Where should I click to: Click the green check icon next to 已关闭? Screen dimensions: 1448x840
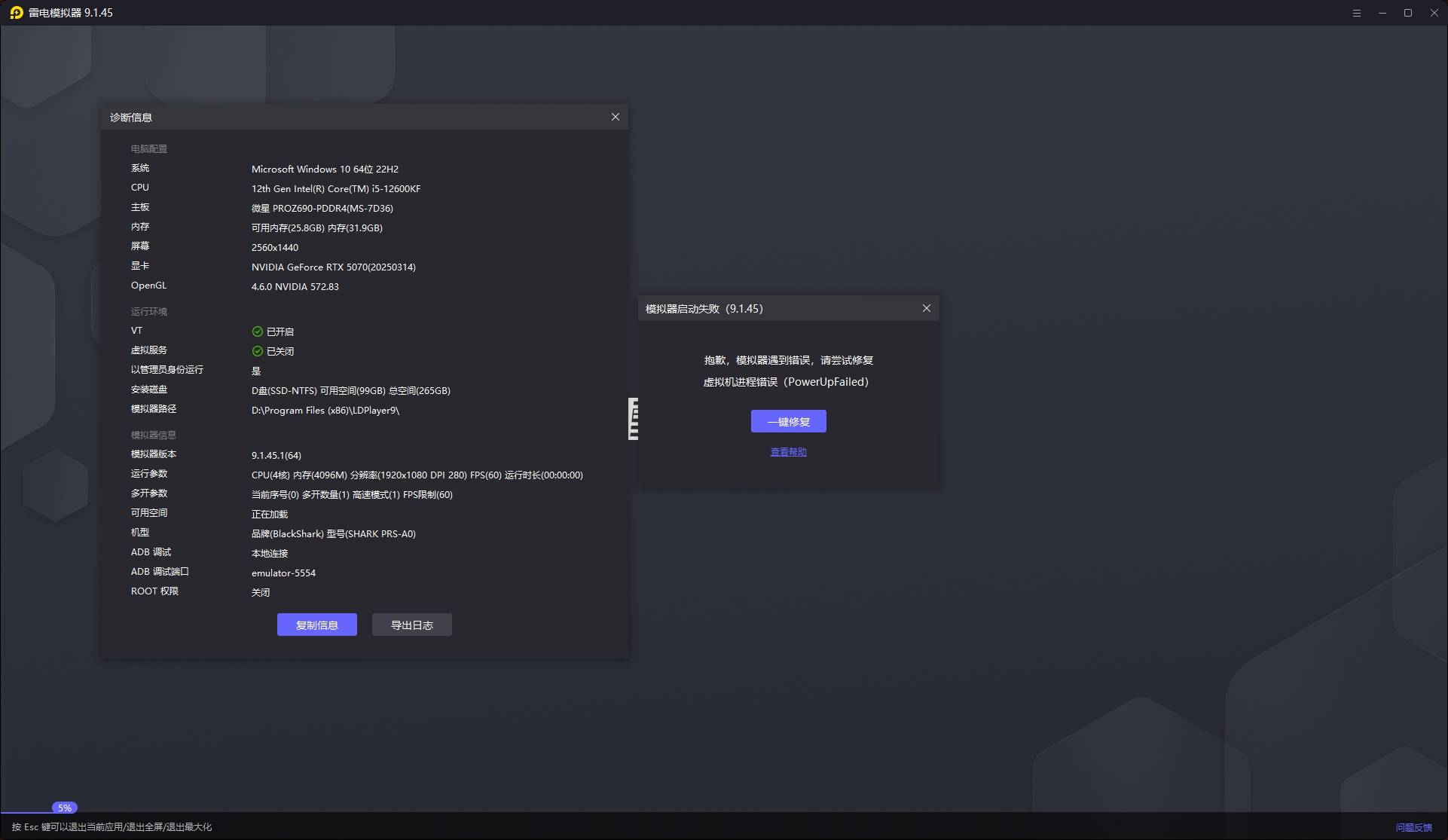coord(257,351)
